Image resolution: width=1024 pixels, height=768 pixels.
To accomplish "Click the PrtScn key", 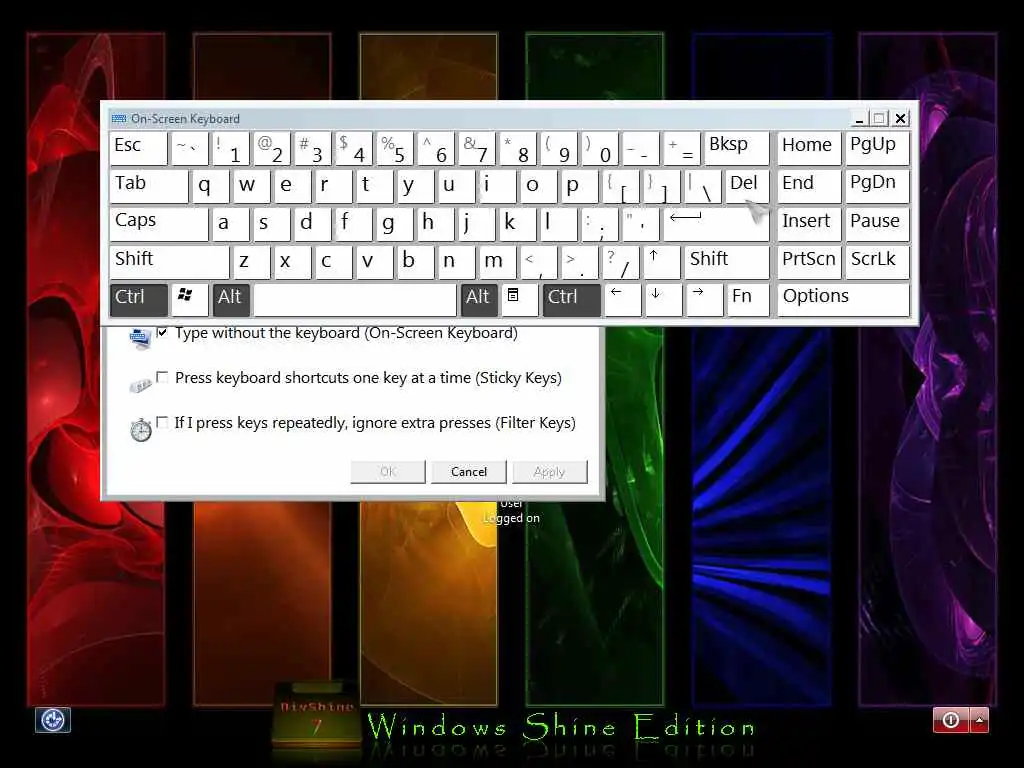I will tap(809, 262).
